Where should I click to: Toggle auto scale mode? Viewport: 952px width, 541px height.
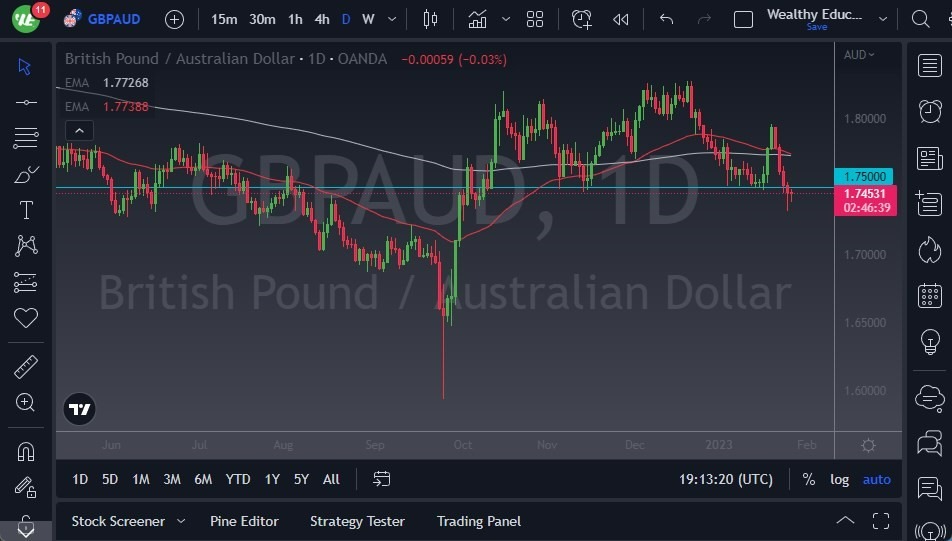tap(877, 479)
